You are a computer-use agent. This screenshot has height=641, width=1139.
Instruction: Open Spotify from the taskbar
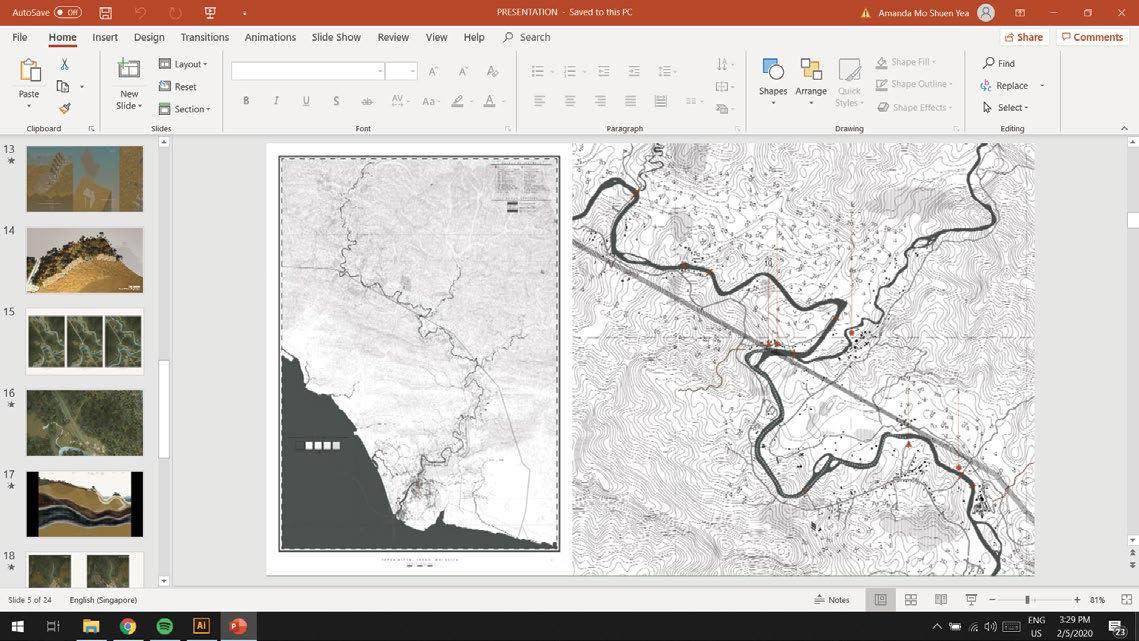coord(165,626)
